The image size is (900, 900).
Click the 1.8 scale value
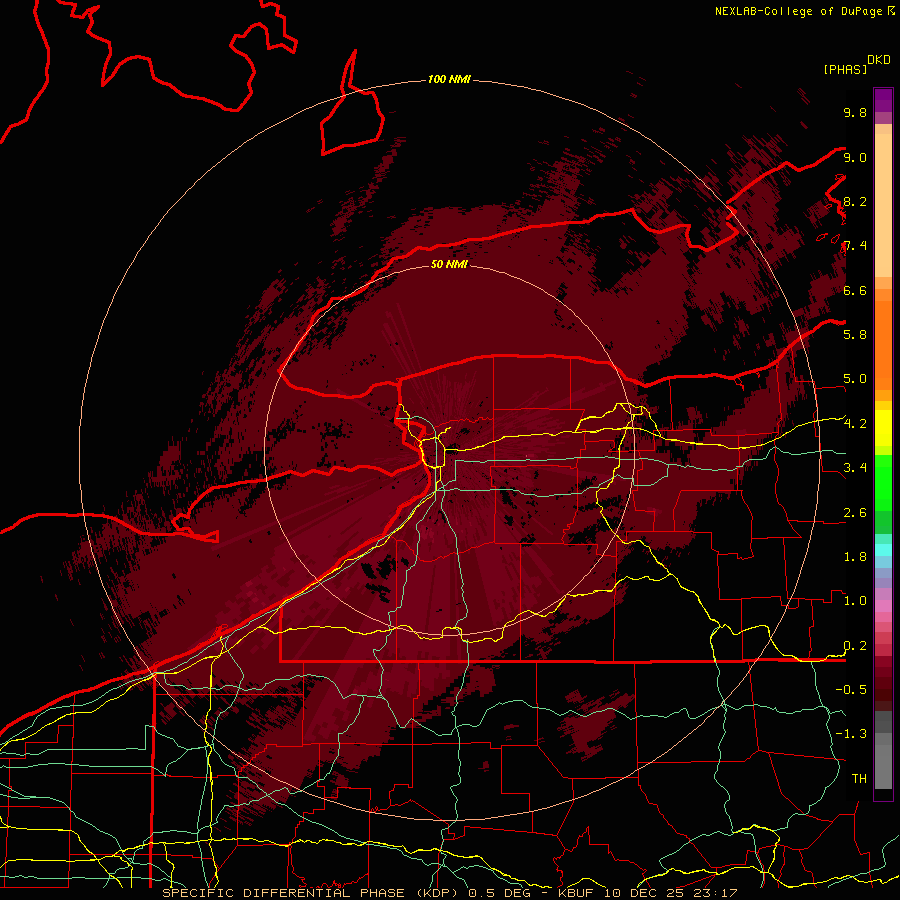pos(855,556)
